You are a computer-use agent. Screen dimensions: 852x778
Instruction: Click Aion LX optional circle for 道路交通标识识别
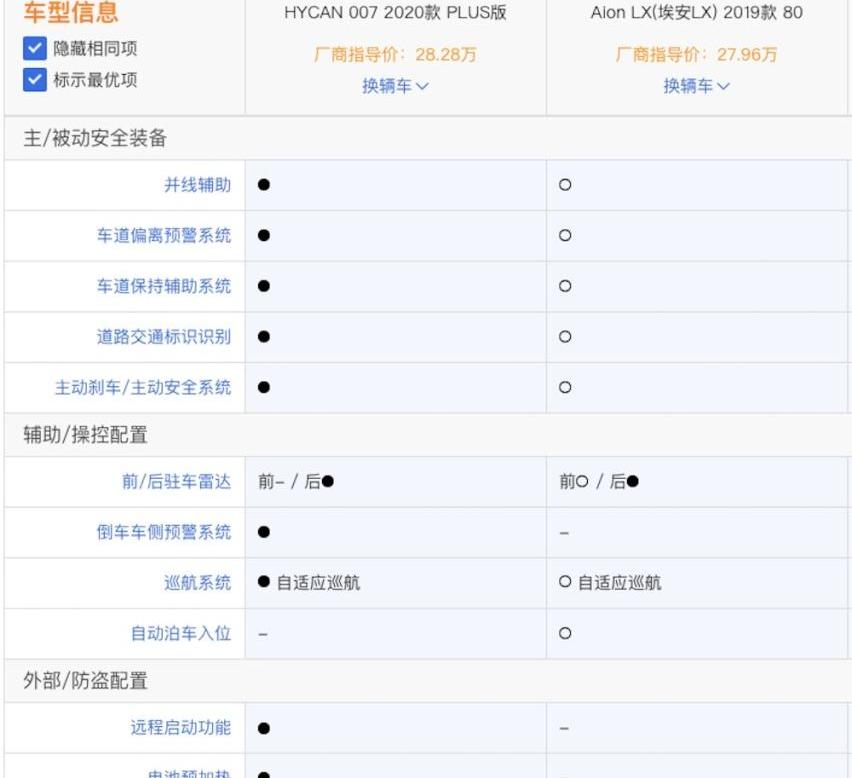pos(565,337)
